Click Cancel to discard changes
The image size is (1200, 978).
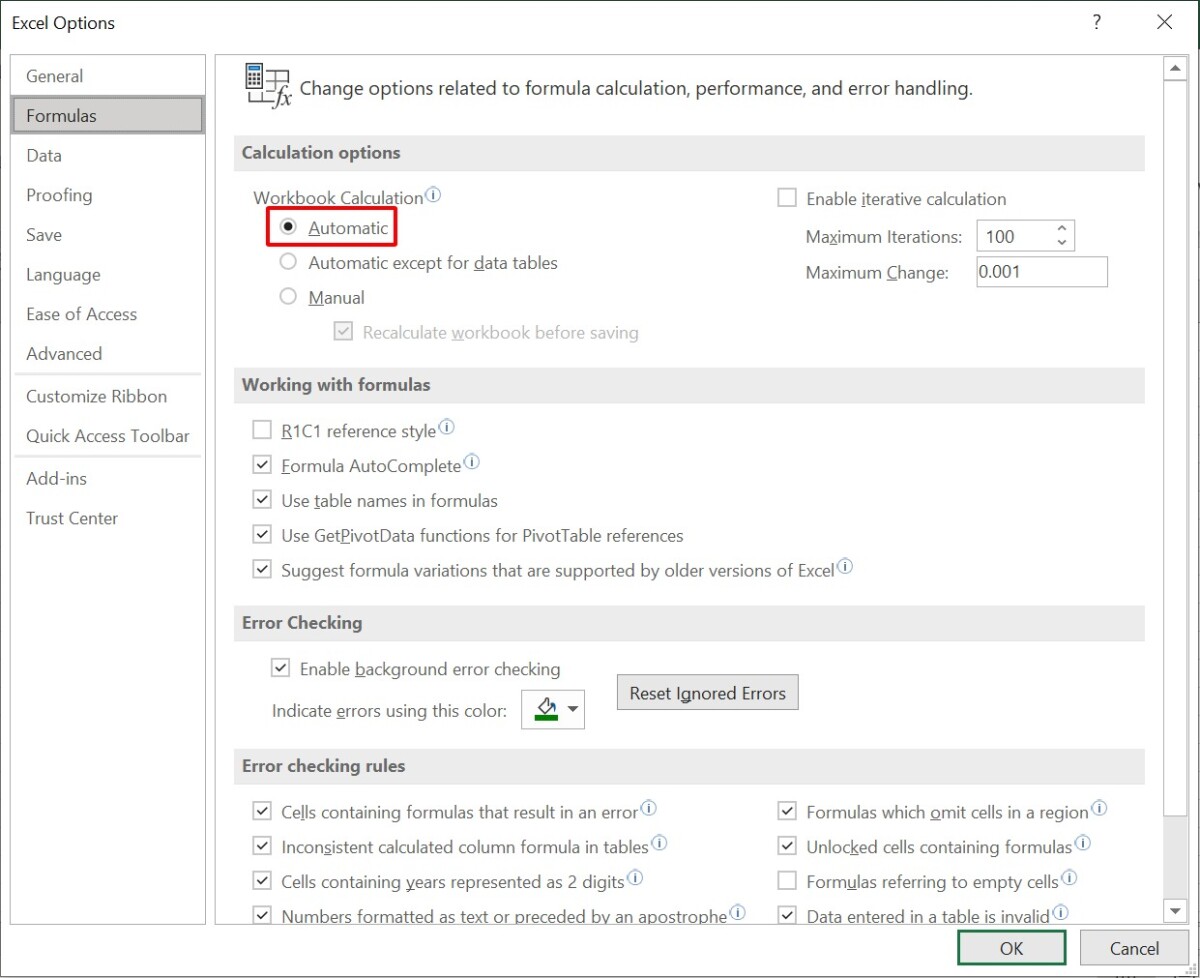click(1134, 948)
